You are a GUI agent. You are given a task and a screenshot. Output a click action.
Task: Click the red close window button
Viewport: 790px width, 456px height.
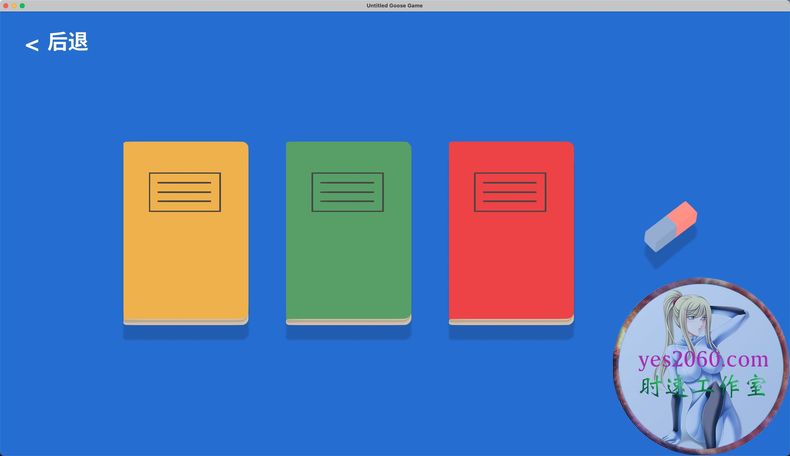[5, 5]
